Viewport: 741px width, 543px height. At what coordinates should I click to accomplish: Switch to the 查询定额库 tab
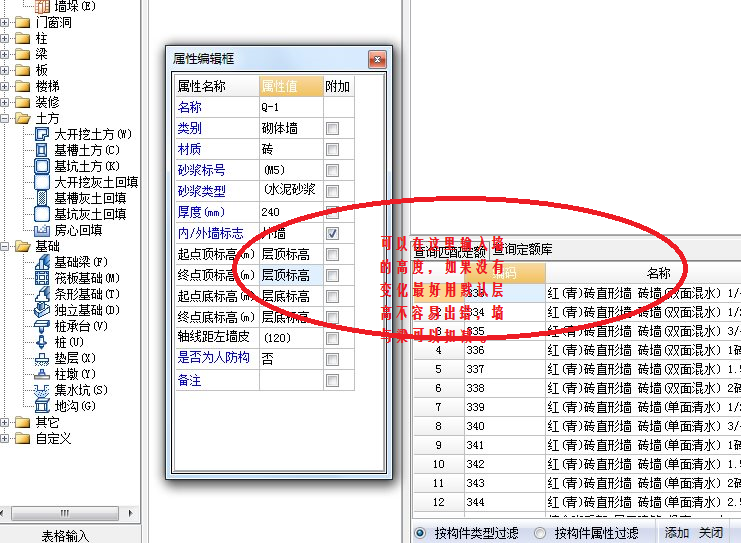tap(523, 249)
